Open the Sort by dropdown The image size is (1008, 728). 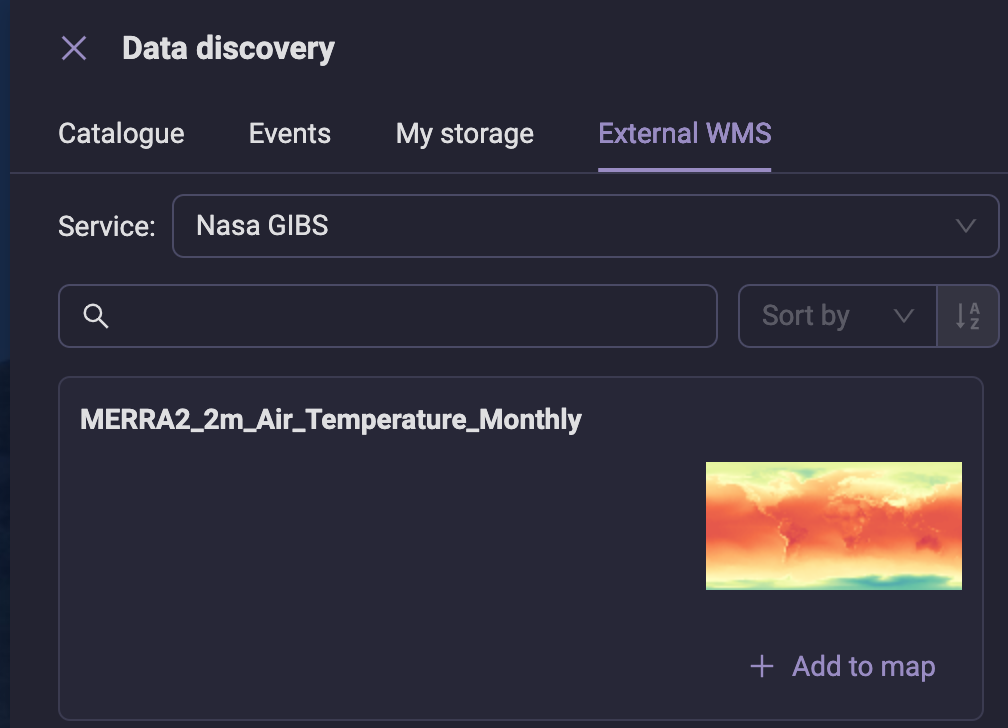pyautogui.click(x=838, y=316)
